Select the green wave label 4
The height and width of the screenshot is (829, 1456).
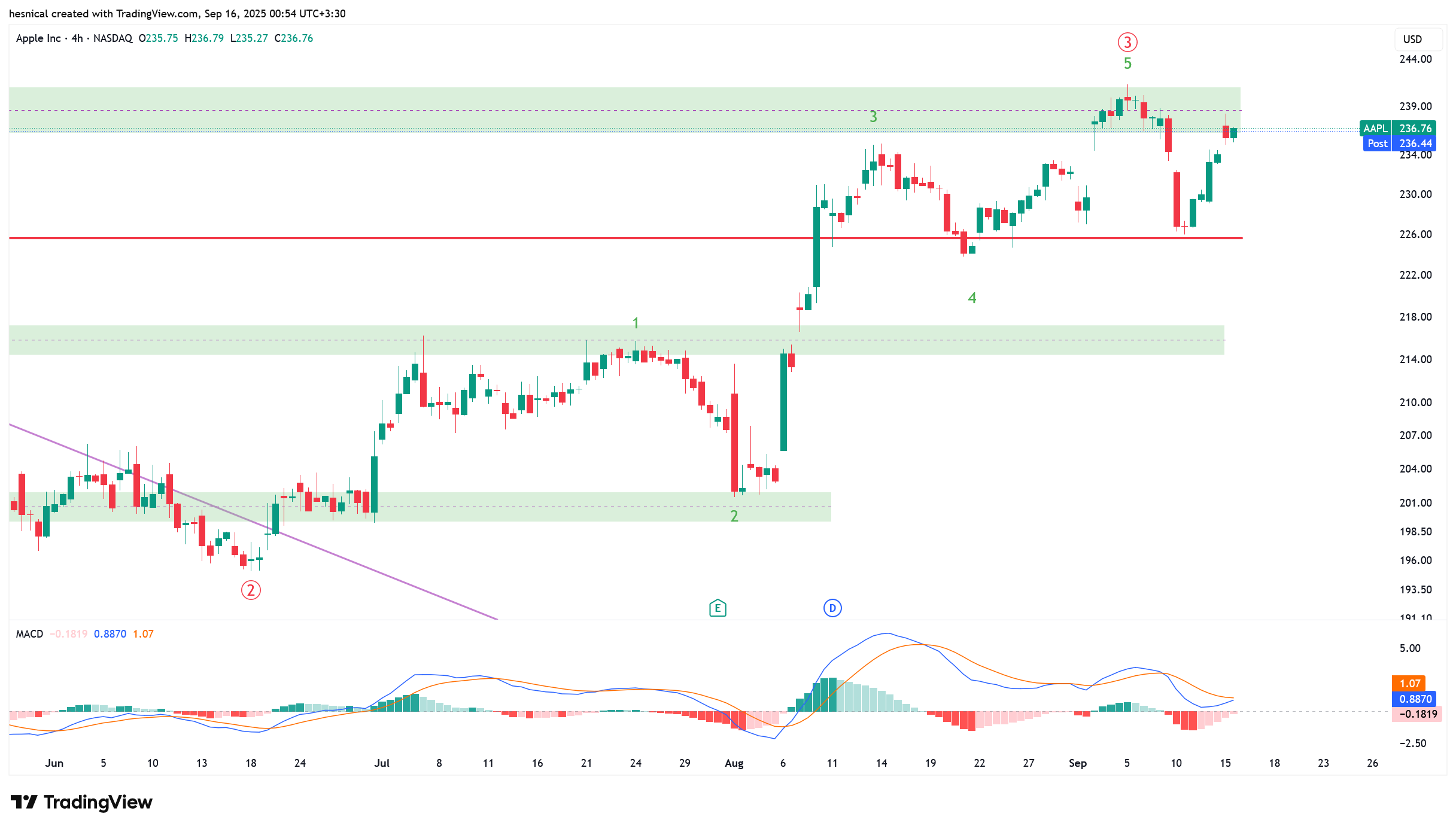coord(972,298)
